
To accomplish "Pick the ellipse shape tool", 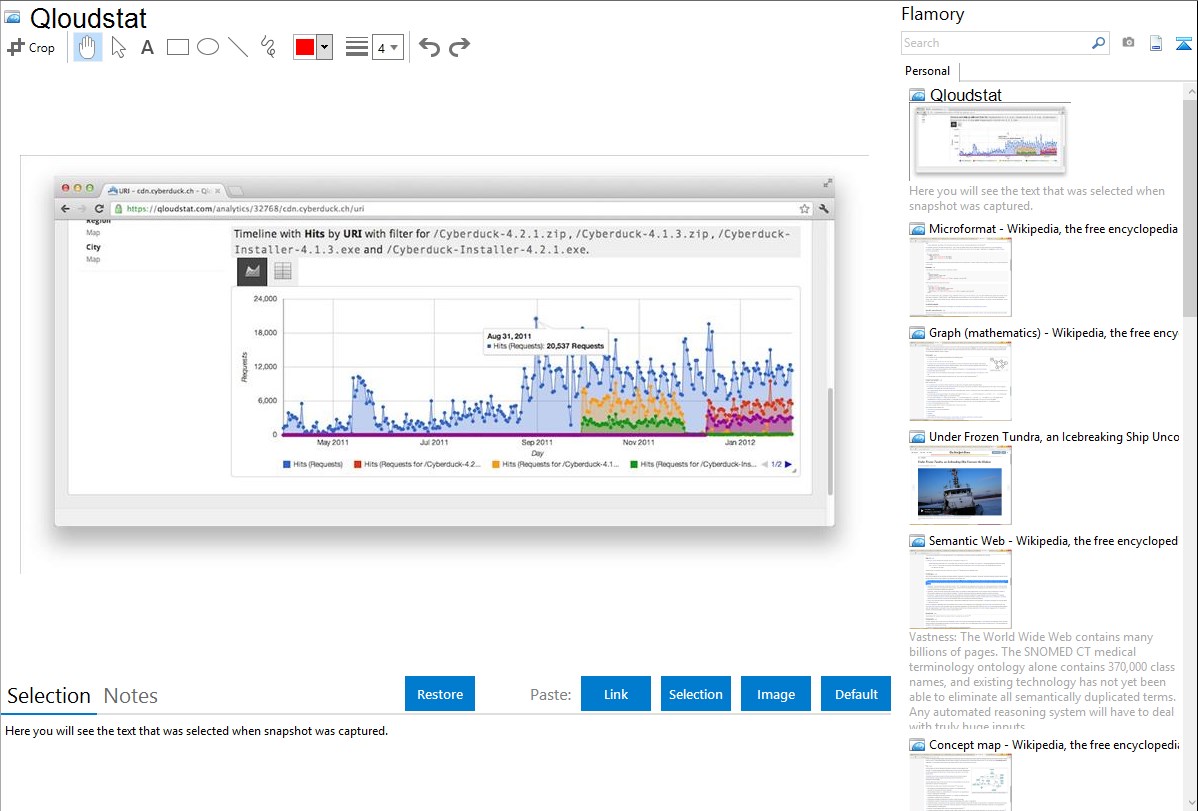I will [x=208, y=47].
